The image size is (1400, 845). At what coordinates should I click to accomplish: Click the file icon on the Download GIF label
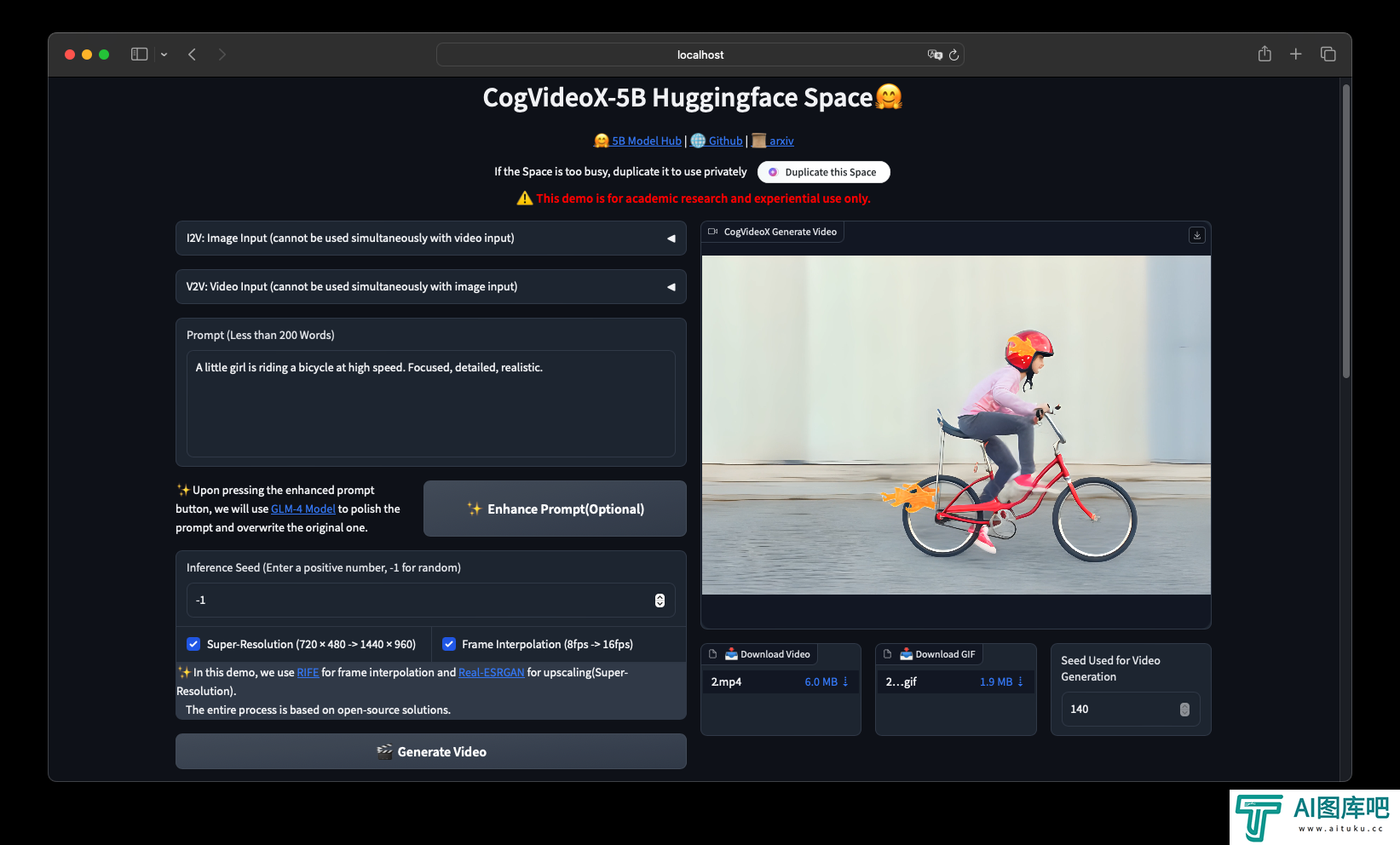point(888,654)
